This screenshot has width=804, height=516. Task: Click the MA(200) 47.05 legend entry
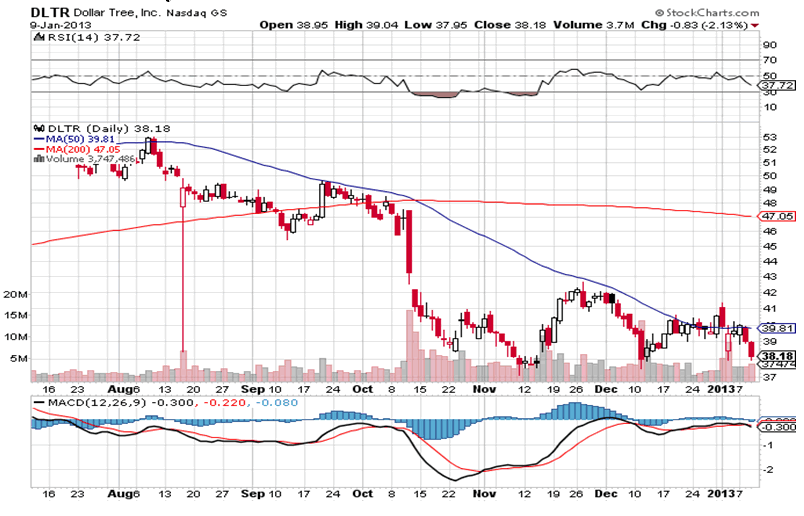(83, 149)
